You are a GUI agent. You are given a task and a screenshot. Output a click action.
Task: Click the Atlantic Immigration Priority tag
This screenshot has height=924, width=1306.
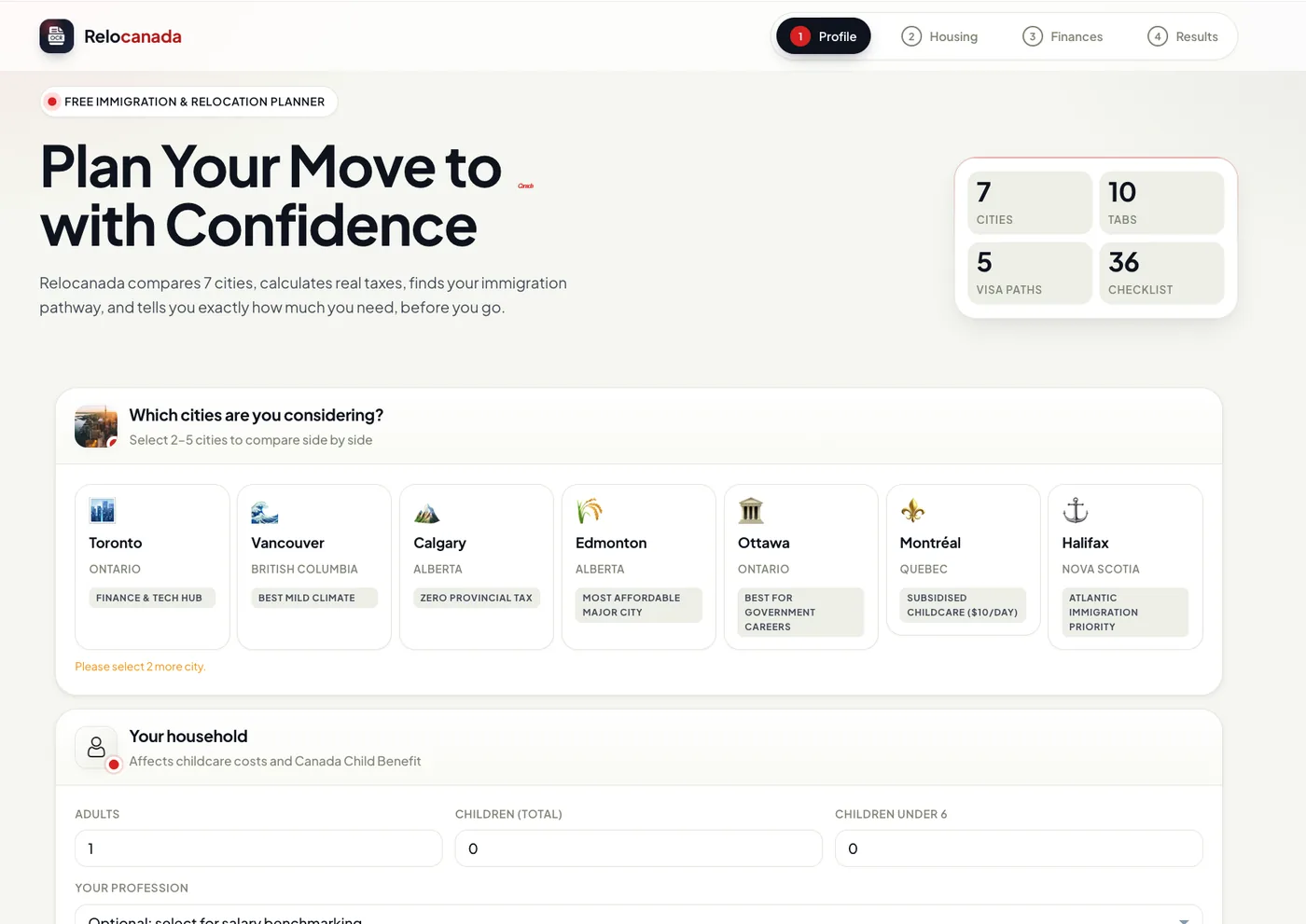[x=1125, y=613]
